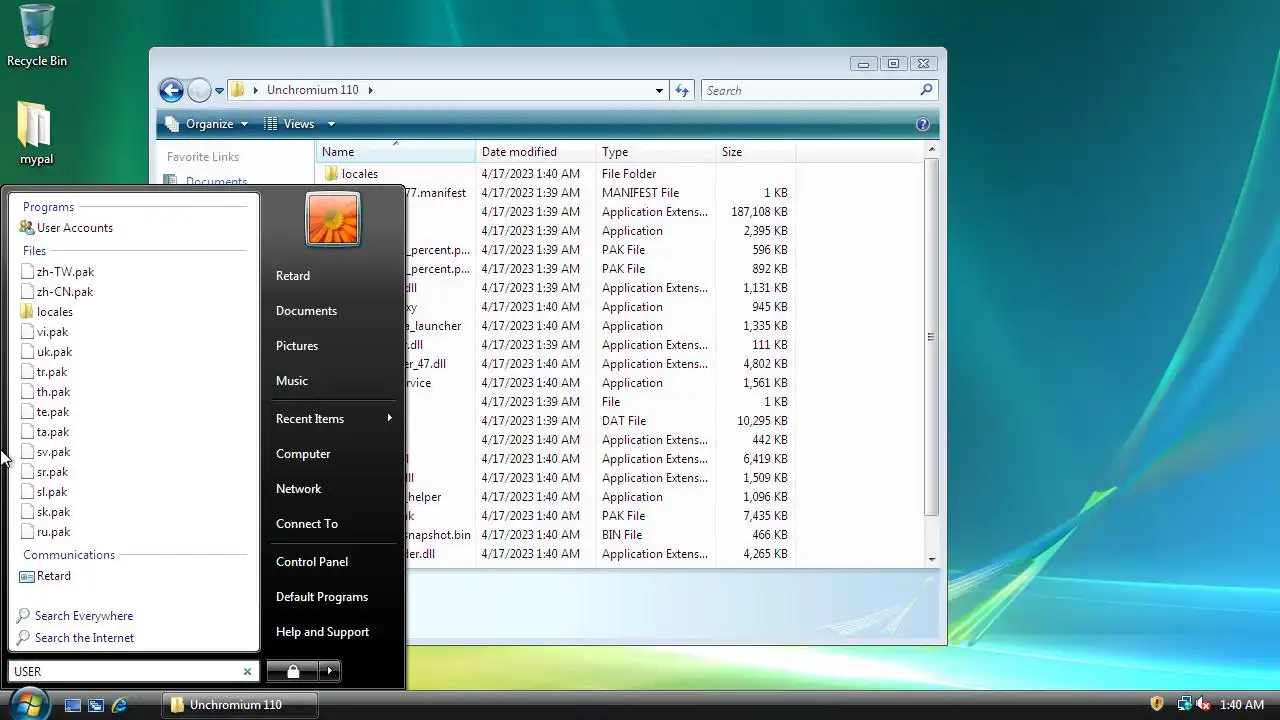Click the Explorer vertical scrollbar thumb
1280x720 pixels.
click(x=931, y=336)
